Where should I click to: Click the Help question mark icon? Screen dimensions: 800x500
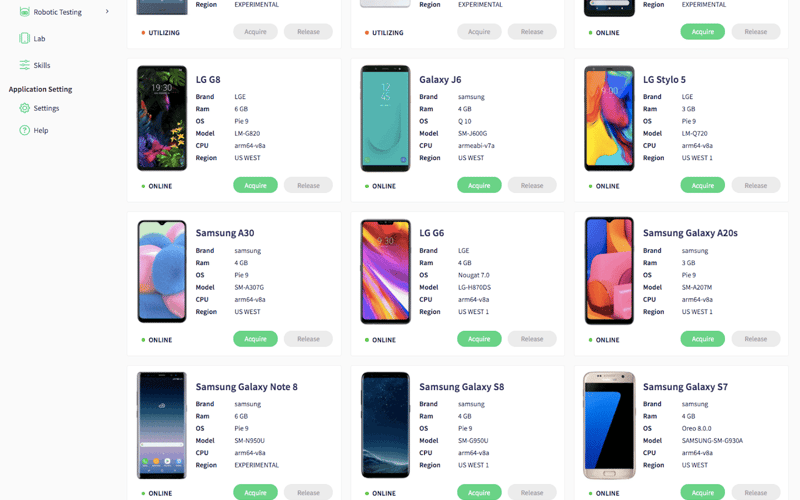point(24,130)
